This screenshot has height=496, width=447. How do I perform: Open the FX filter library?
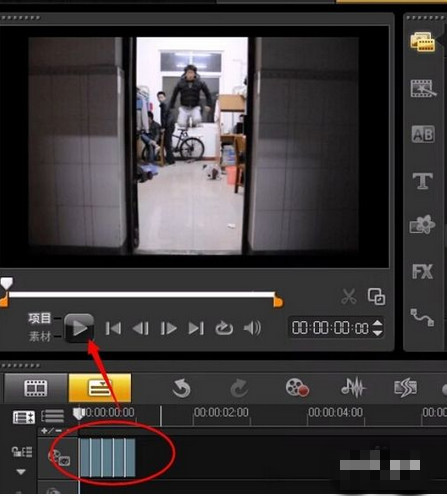[x=423, y=272]
